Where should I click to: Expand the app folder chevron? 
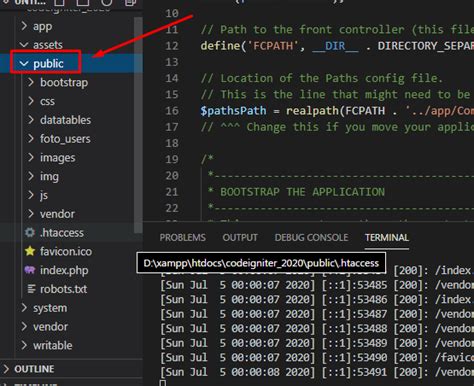[x=24, y=26]
